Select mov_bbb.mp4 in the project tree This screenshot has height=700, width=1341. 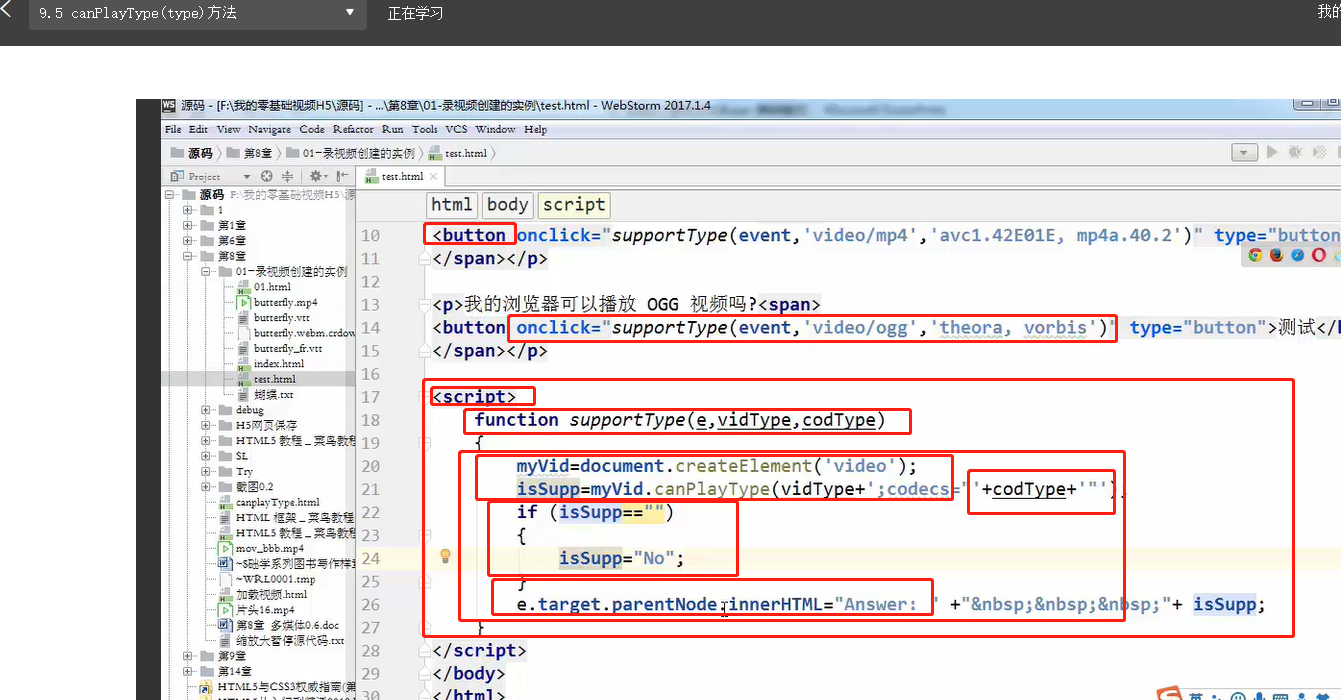pos(262,548)
